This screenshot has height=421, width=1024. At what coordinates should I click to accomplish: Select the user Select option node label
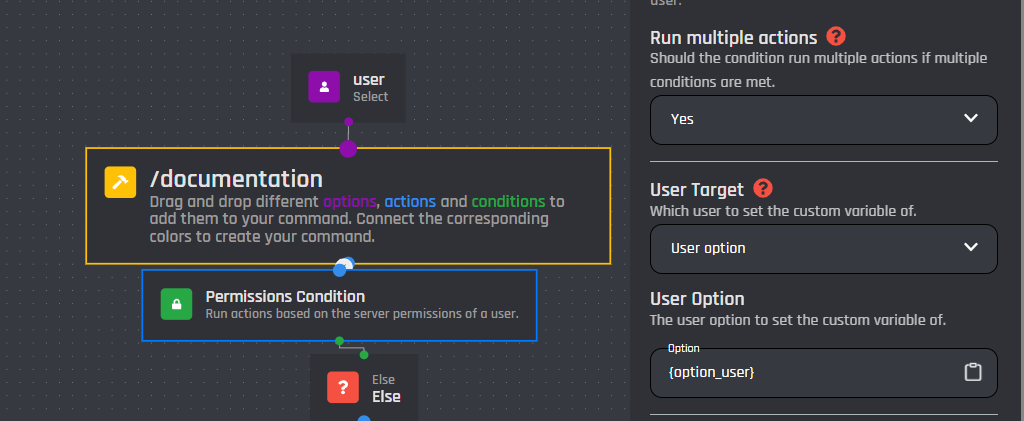[369, 80]
